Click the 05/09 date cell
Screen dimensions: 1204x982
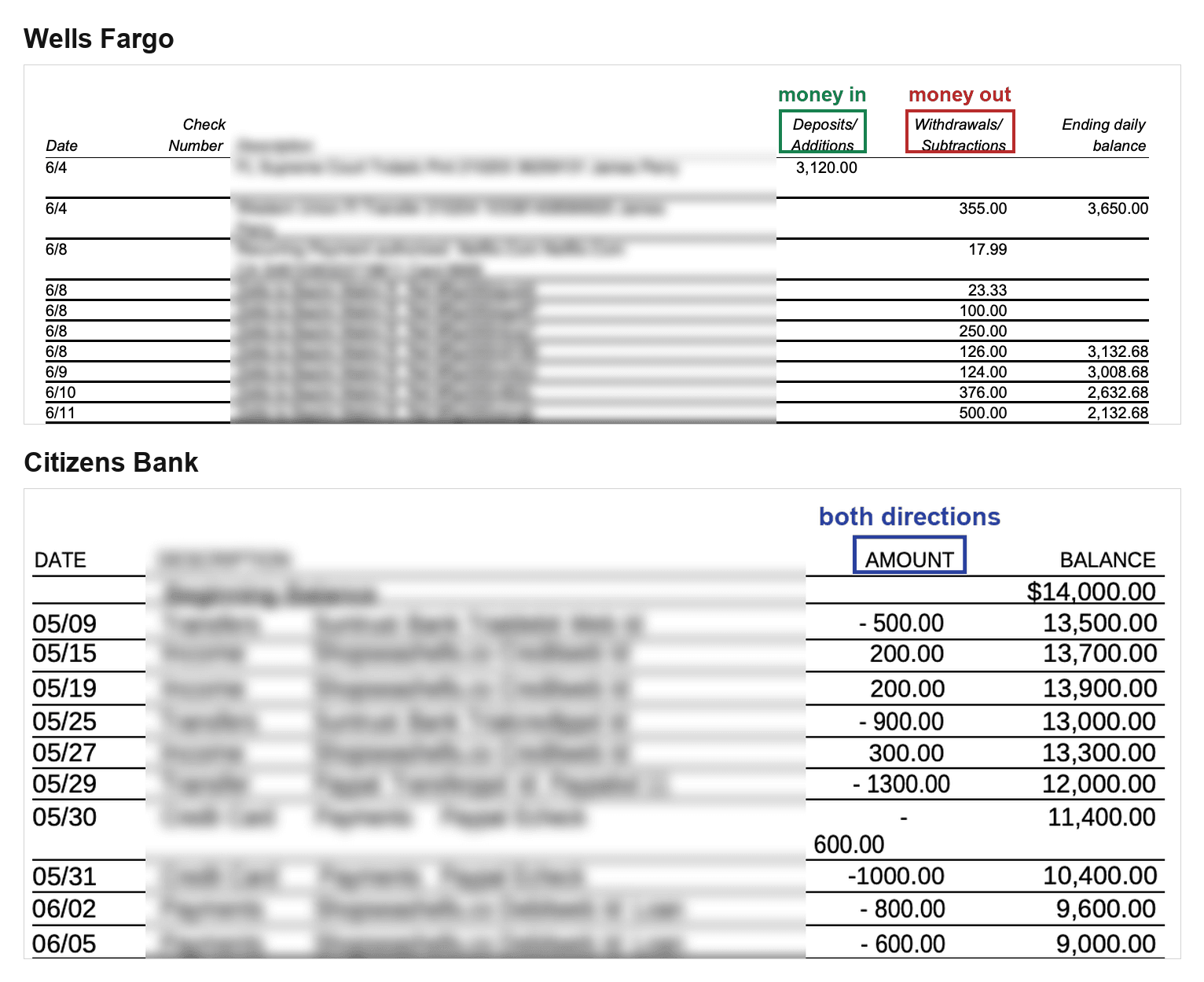(x=64, y=623)
